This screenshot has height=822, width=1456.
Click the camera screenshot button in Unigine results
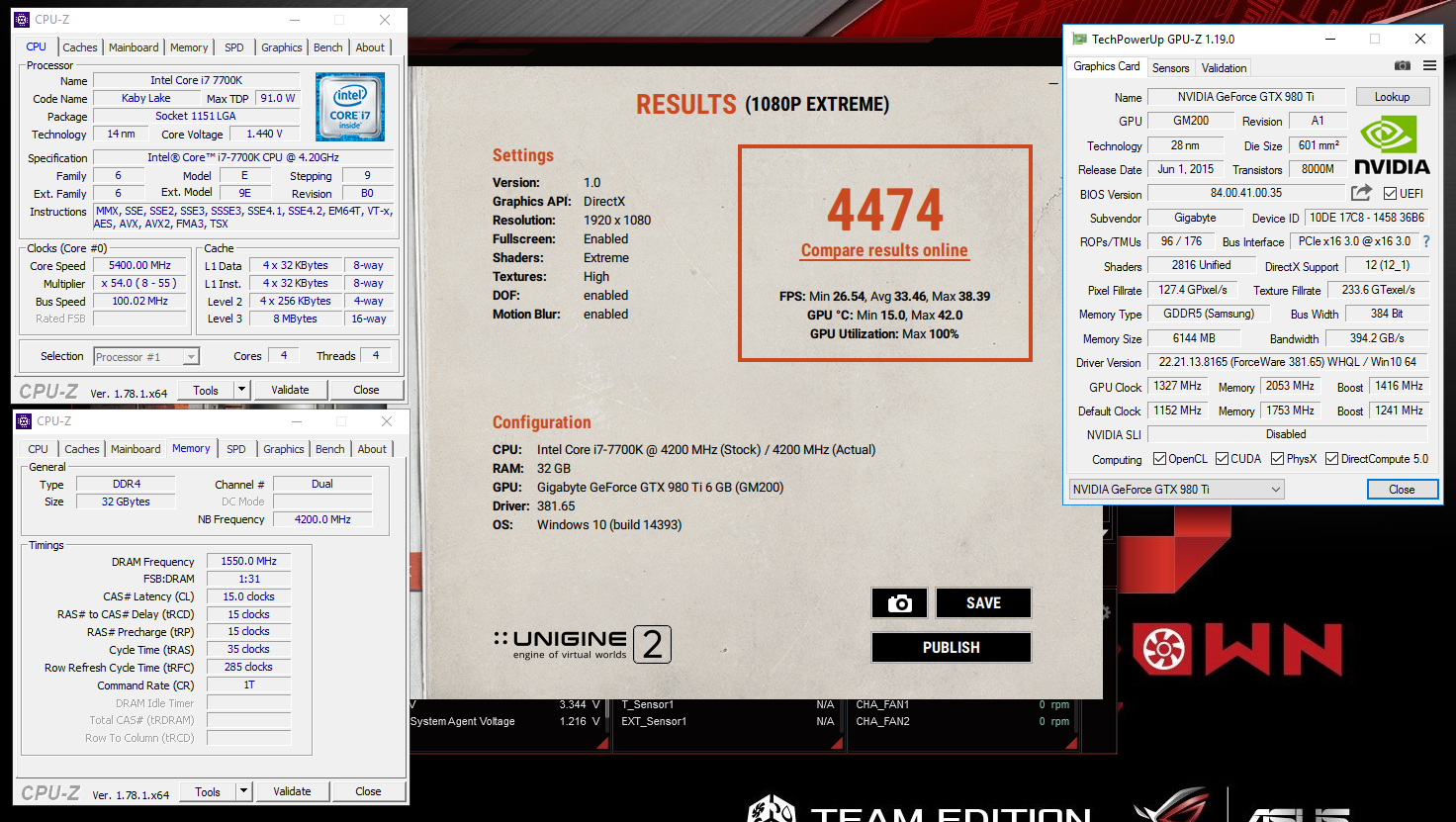pos(899,603)
